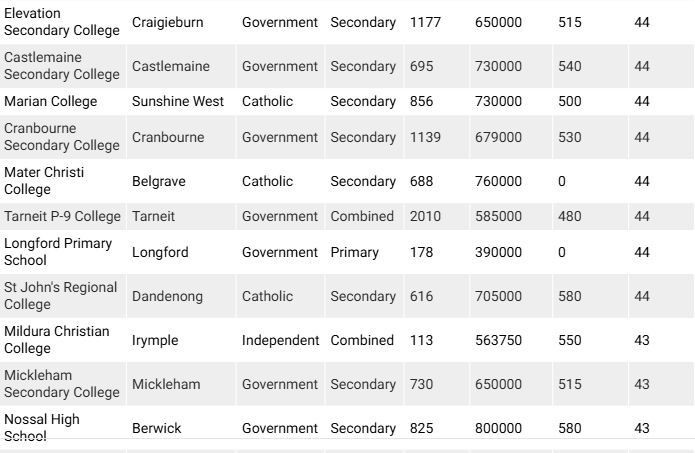The width and height of the screenshot is (695, 453).
Task: Select Cranbourne Secondary College row name
Action: [x=62, y=137]
